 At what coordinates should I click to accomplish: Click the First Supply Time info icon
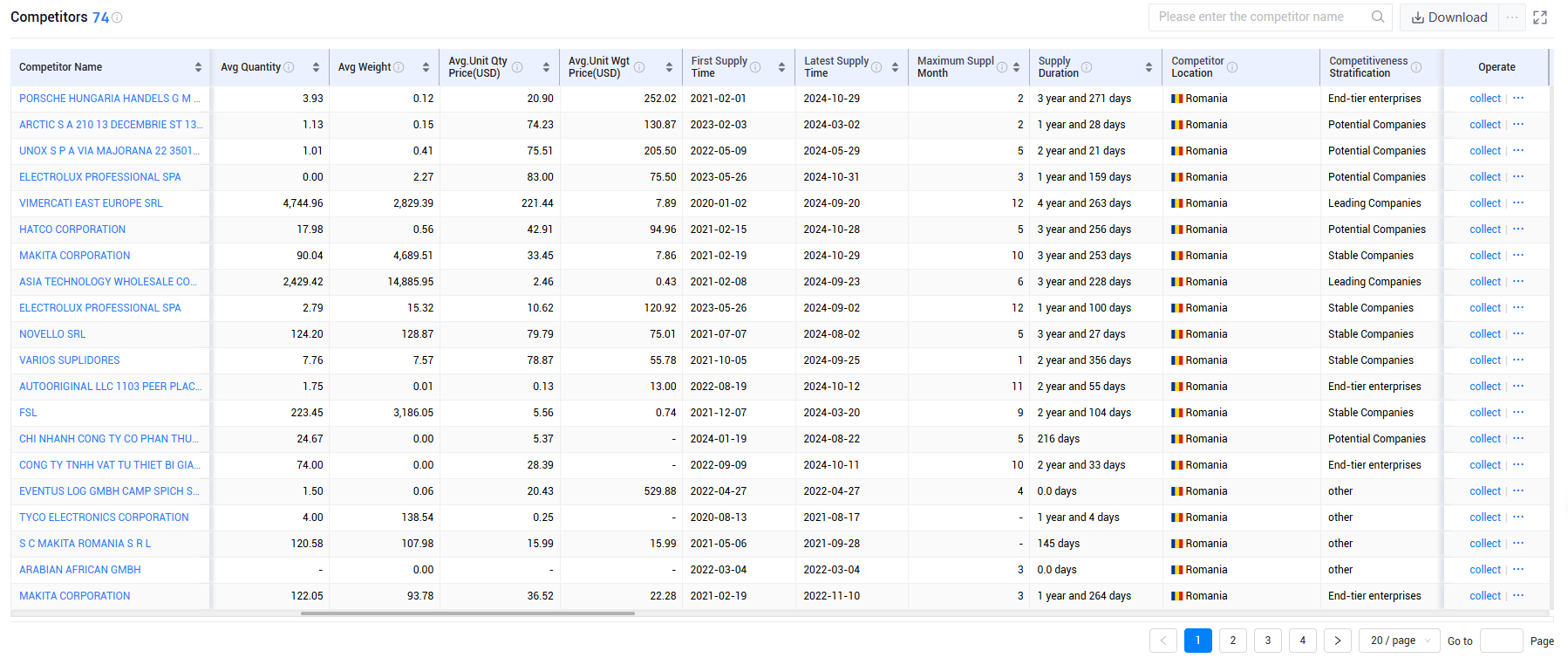tap(755, 67)
